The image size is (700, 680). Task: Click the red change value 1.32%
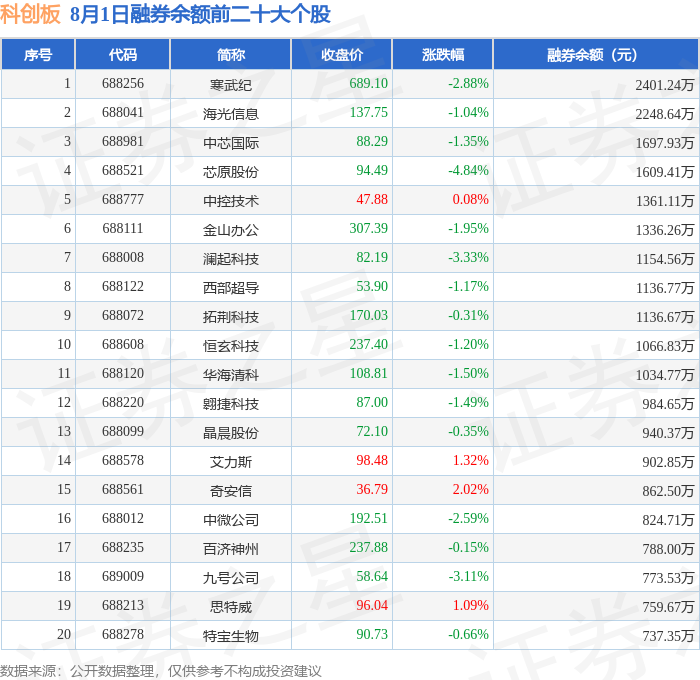tap(471, 461)
